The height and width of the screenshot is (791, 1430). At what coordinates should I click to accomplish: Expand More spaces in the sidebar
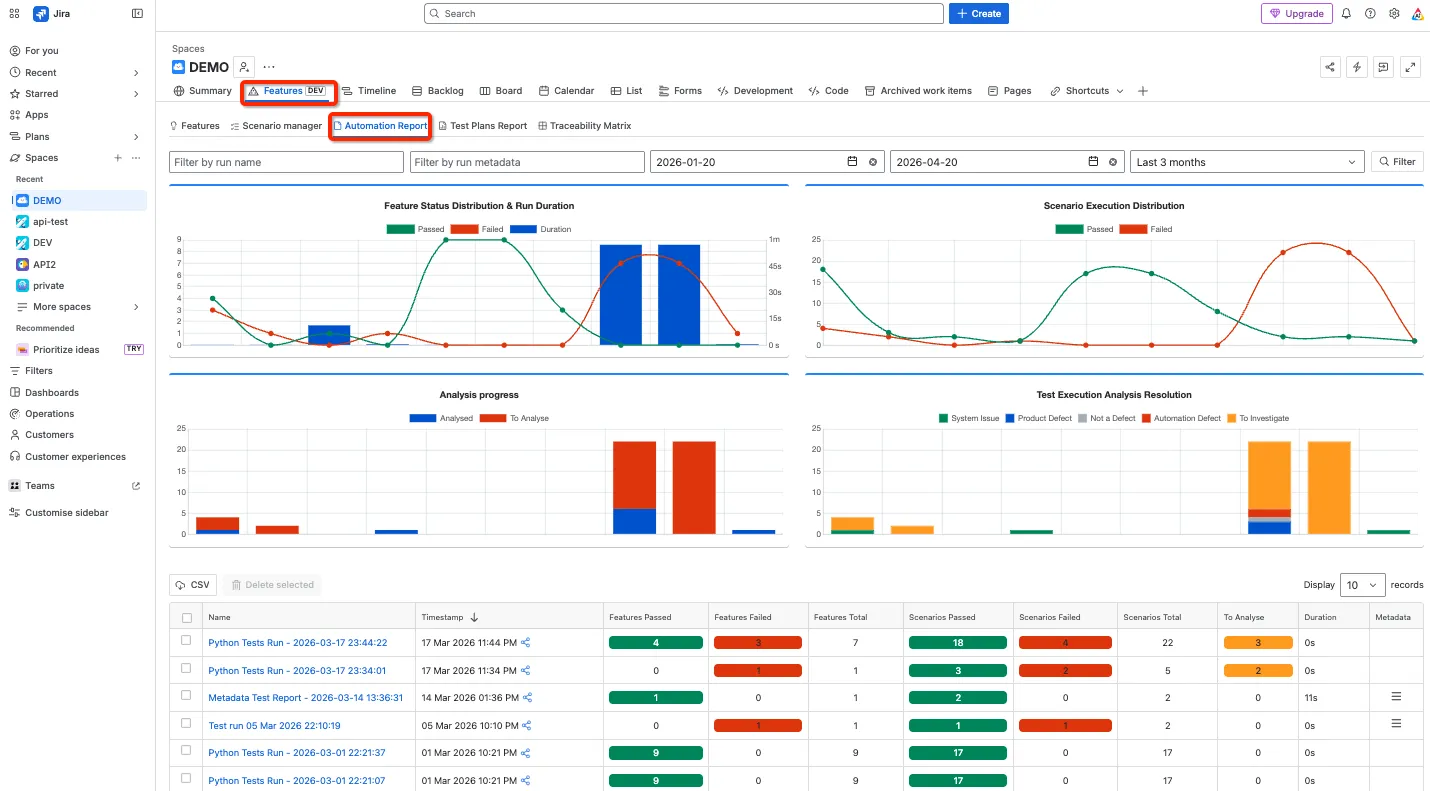(78, 307)
